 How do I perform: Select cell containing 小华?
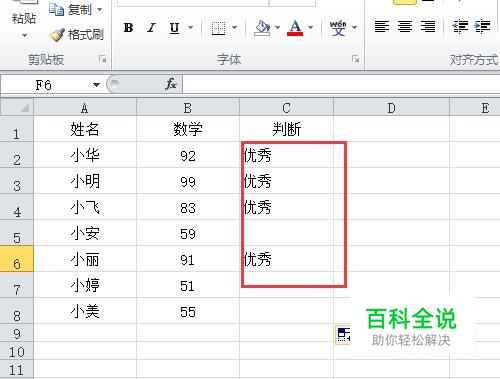click(x=85, y=155)
